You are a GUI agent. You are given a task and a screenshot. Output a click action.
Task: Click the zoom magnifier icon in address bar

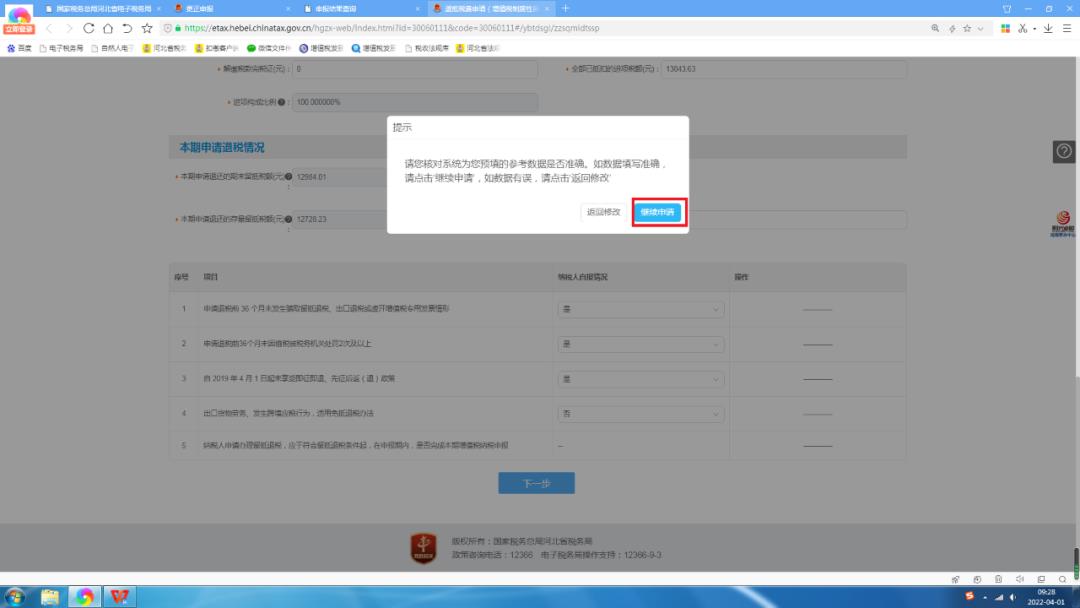tap(935, 28)
